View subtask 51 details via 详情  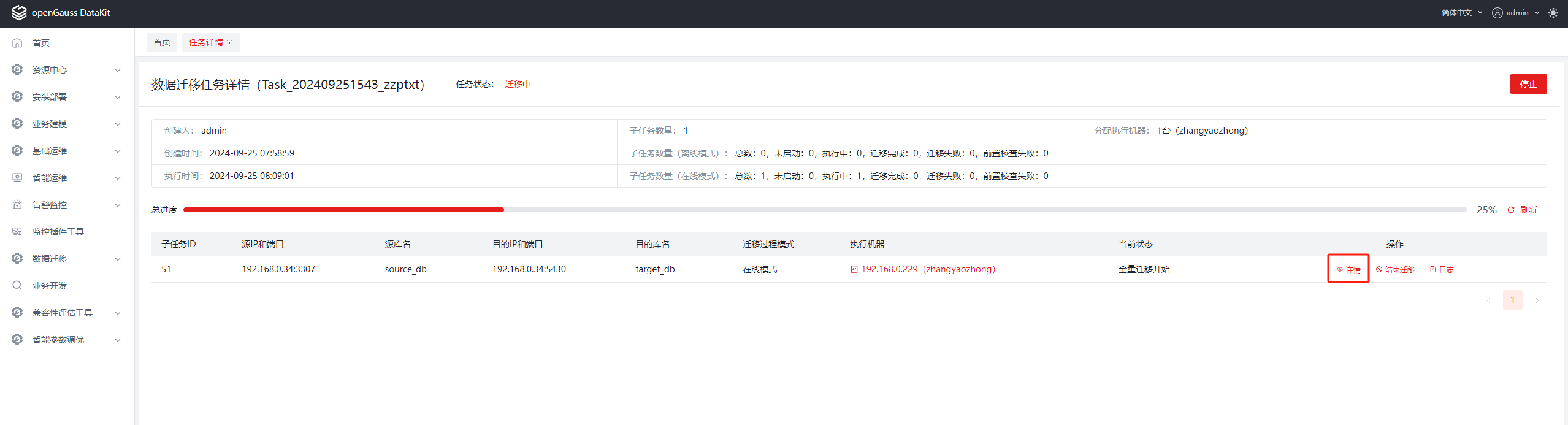(x=1348, y=269)
